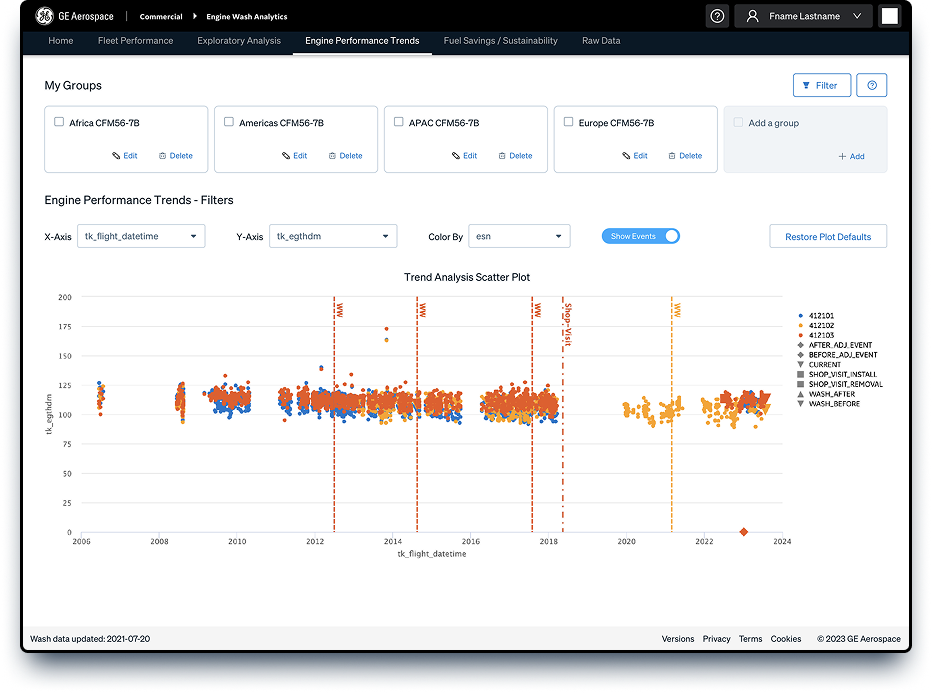Toggle AFTER_ADJ_EVENT legend diamond

click(x=801, y=345)
